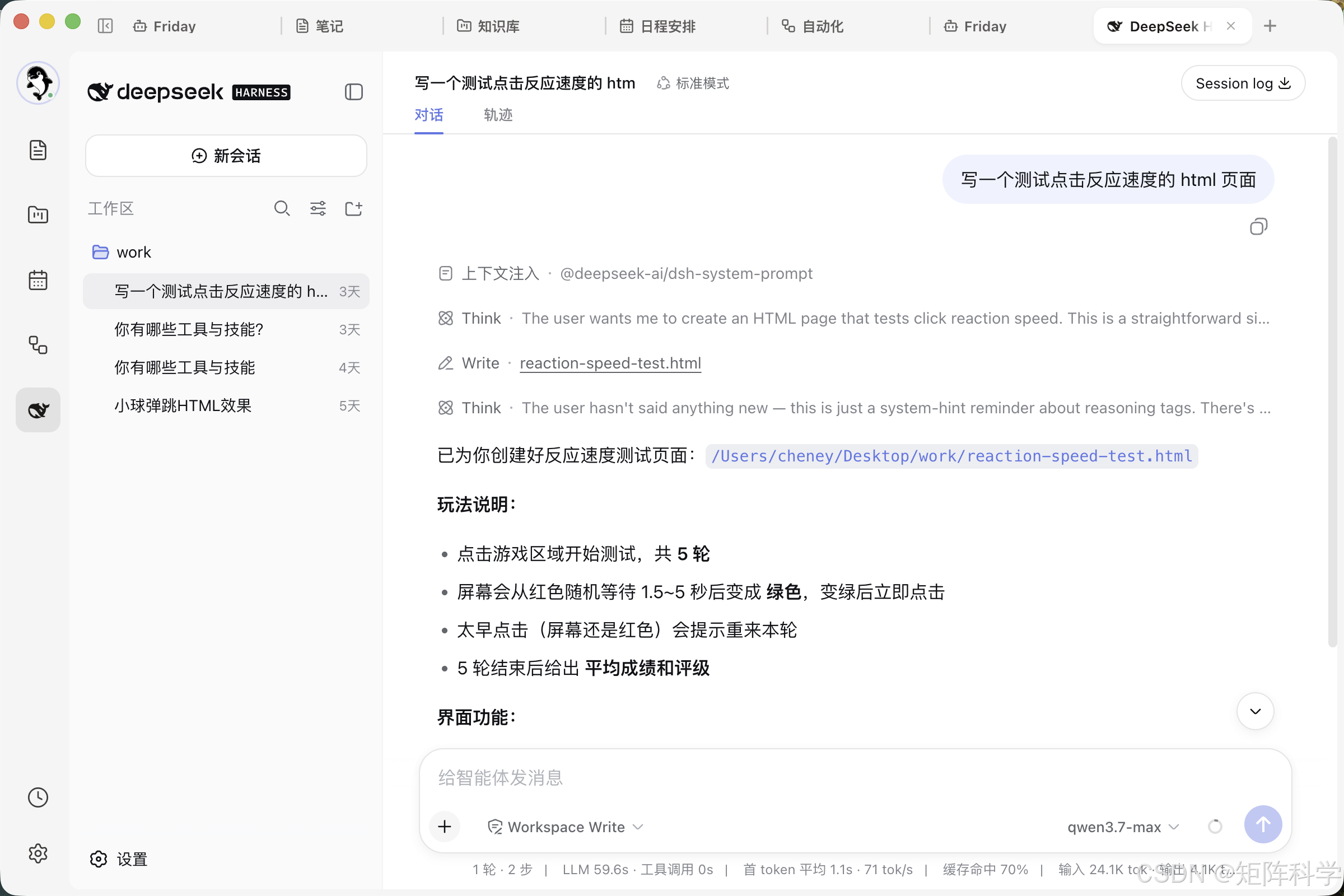Open the history clock icon in sidebar

tap(38, 797)
